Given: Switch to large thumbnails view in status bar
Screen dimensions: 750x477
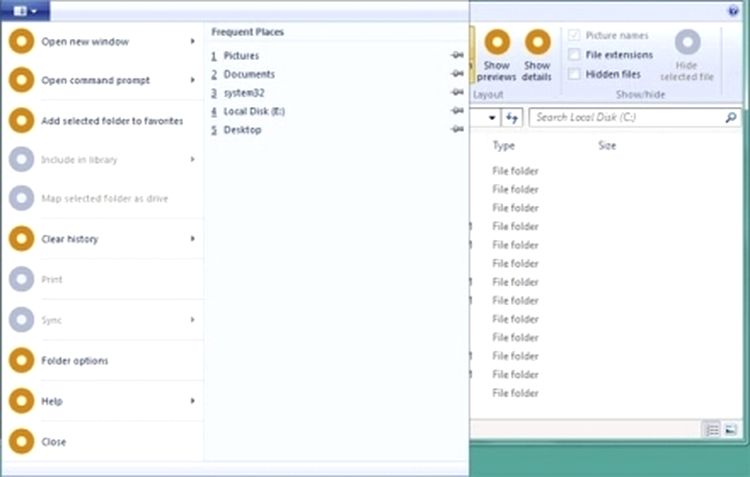Looking at the screenshot, I should pyautogui.click(x=730, y=429).
